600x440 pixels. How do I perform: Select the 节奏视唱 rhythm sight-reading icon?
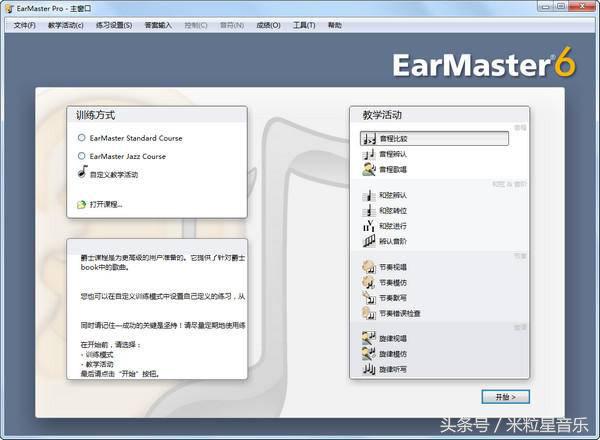point(369,267)
